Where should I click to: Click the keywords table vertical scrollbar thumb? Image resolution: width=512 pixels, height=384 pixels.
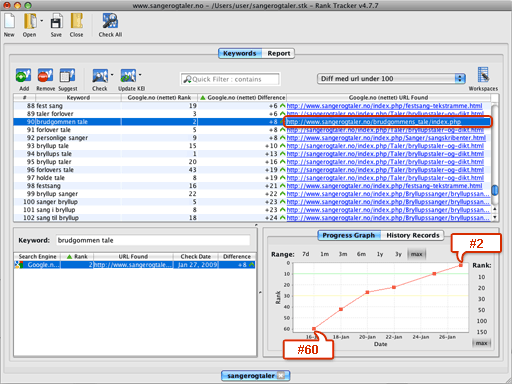[x=495, y=190]
